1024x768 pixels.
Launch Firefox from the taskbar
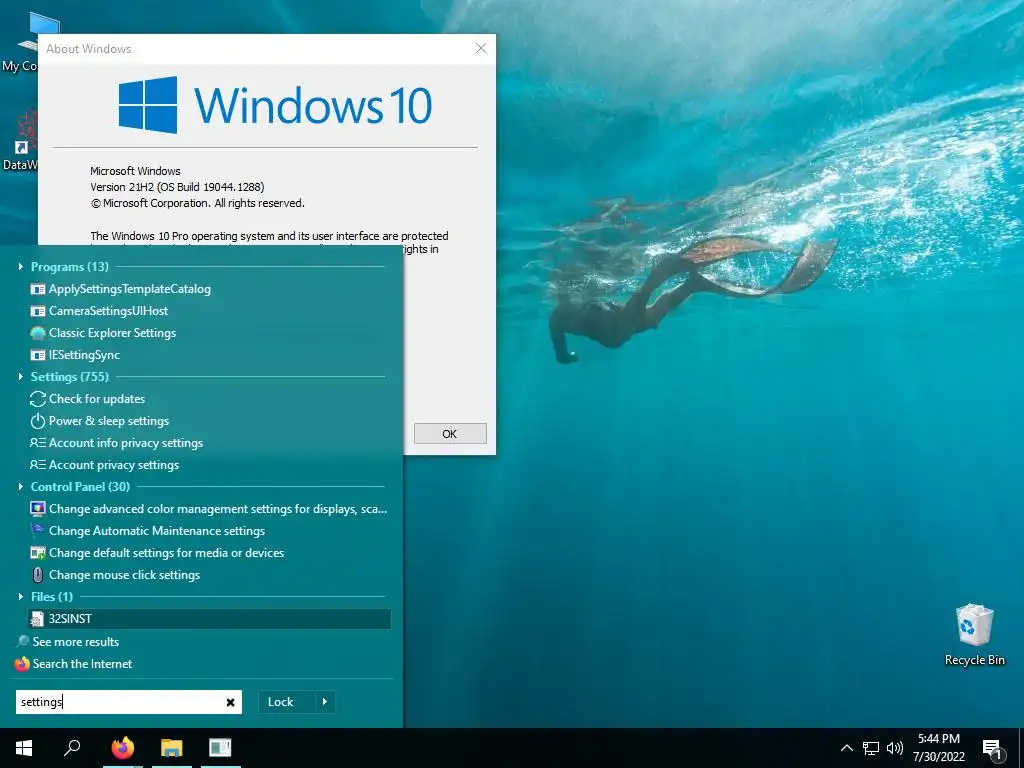tap(122, 748)
